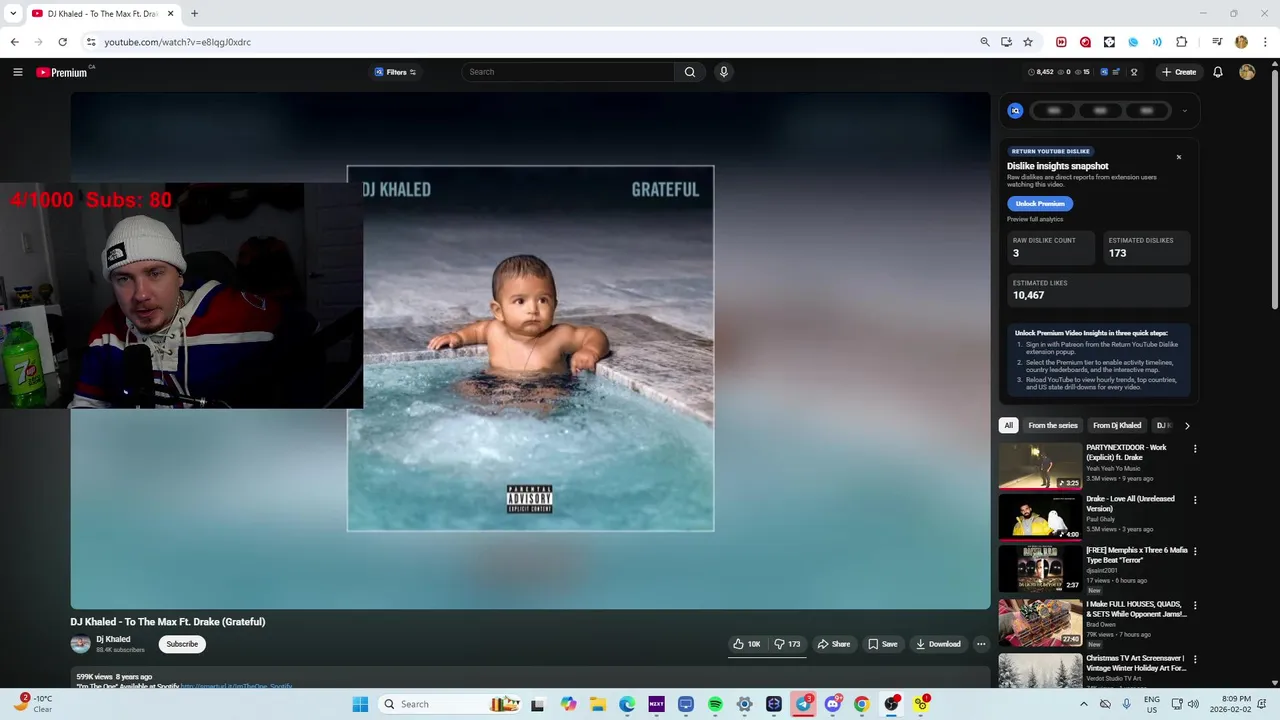Click the blue IQ round icon
Viewport: 1280px width, 720px height.
point(1015,111)
